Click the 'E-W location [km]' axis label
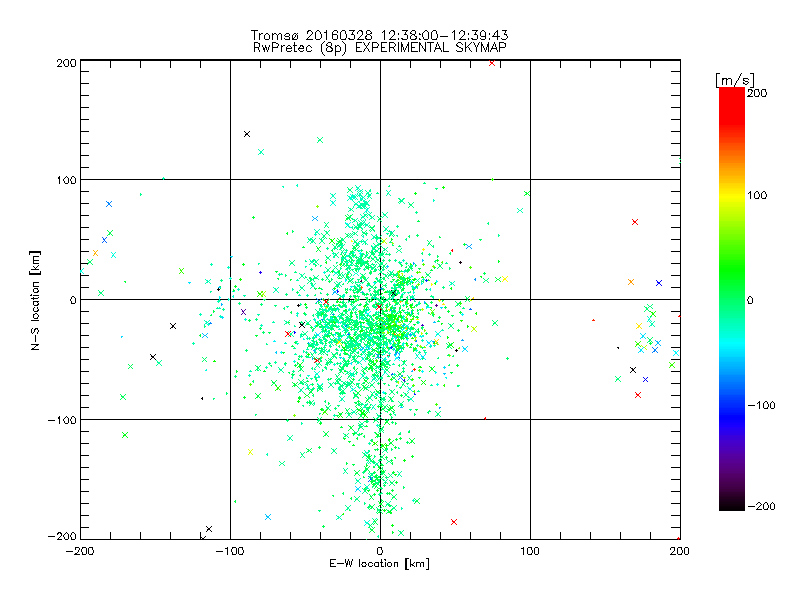 click(x=379, y=563)
